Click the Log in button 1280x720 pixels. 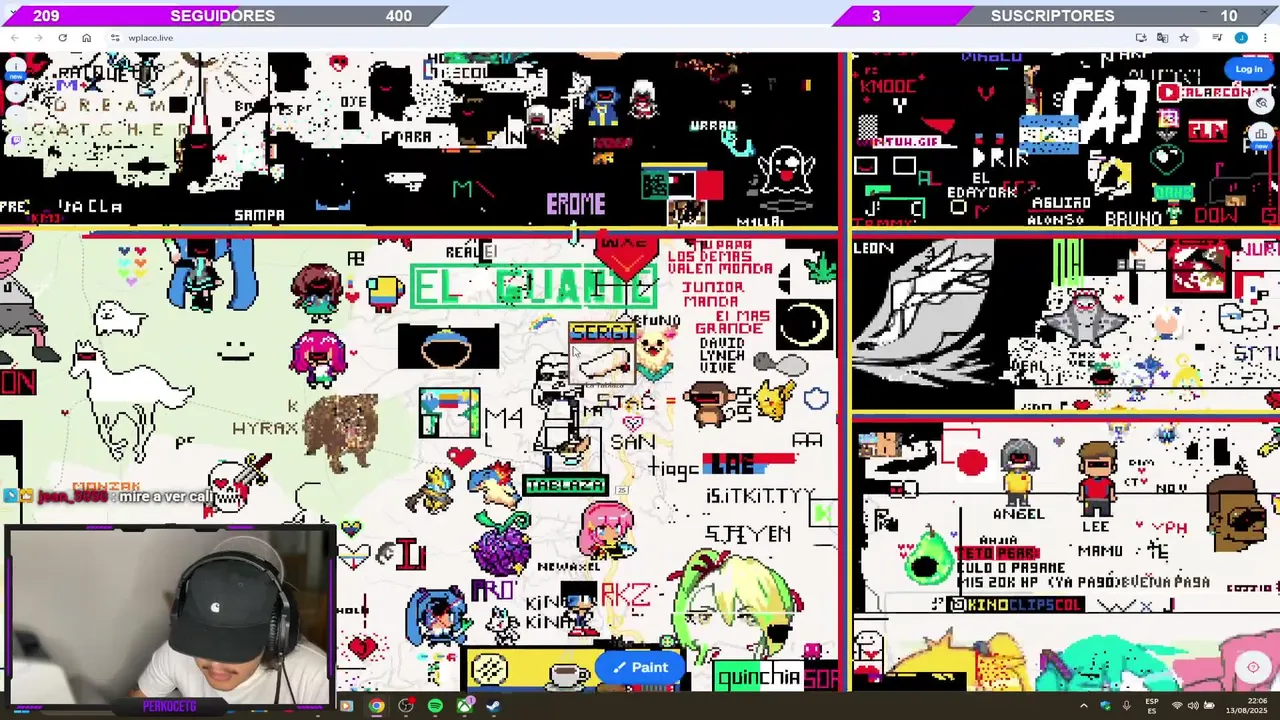[1248, 69]
